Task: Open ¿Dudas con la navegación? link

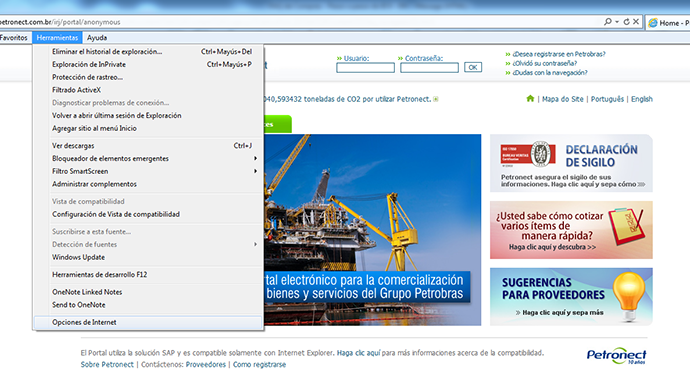Action: [x=550, y=73]
